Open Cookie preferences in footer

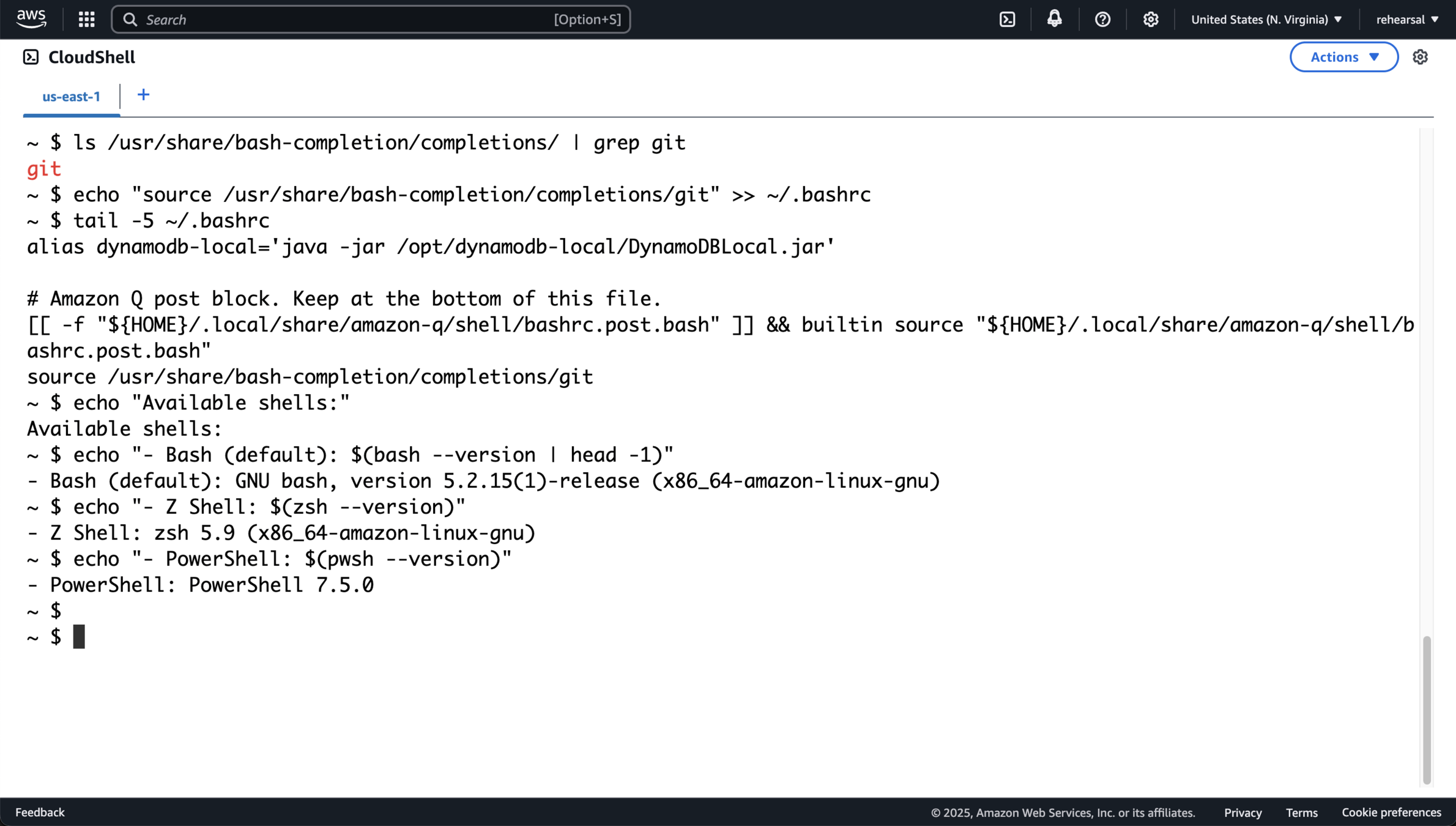pyautogui.click(x=1391, y=813)
